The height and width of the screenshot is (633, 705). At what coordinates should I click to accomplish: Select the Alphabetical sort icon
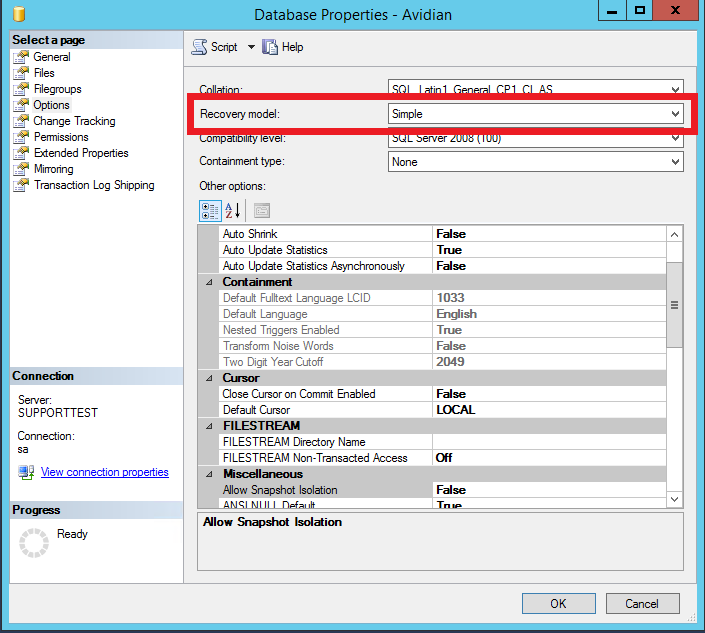click(x=233, y=211)
